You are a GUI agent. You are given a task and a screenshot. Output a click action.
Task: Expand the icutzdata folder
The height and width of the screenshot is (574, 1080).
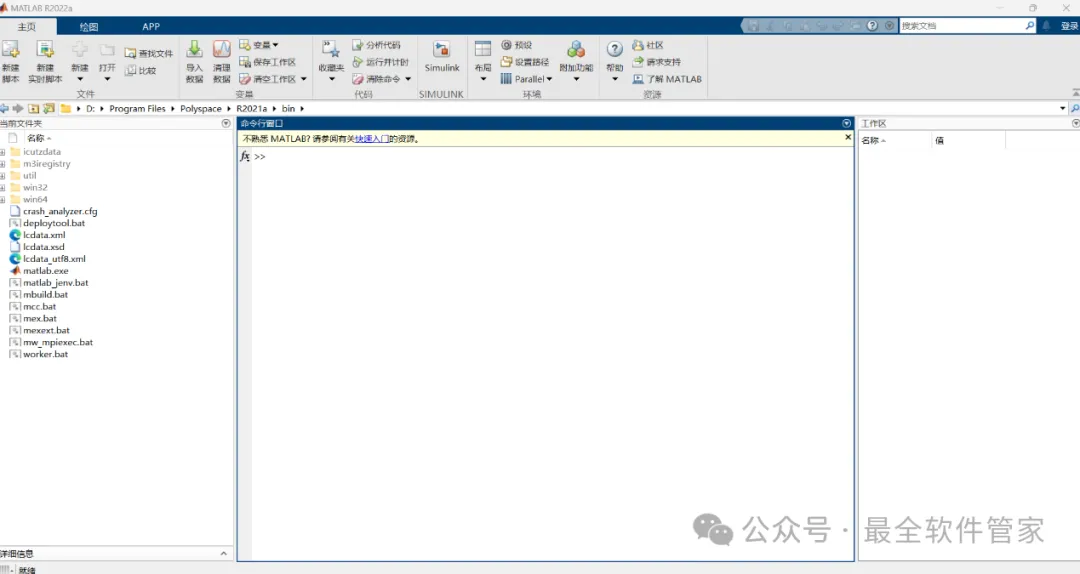tap(3, 152)
